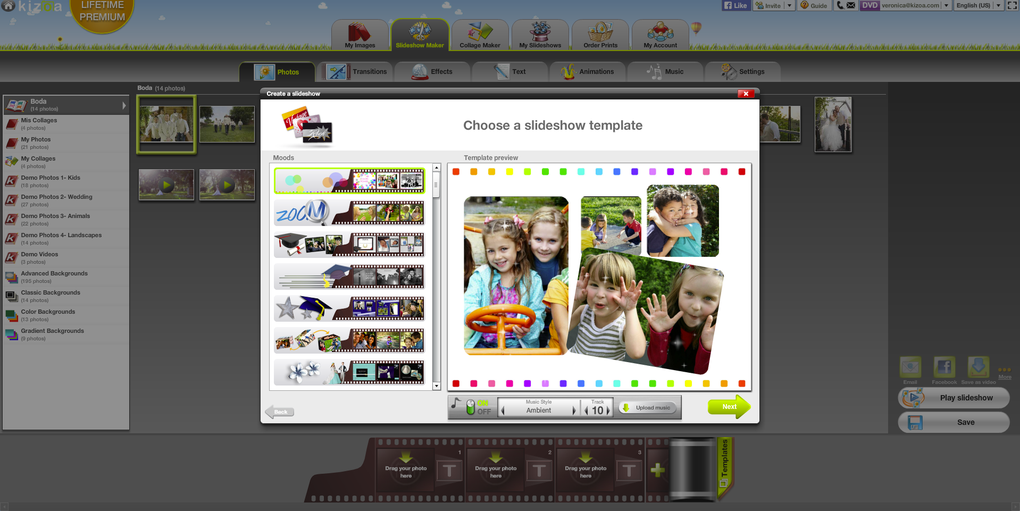Select the Zoom mood template

(x=349, y=213)
